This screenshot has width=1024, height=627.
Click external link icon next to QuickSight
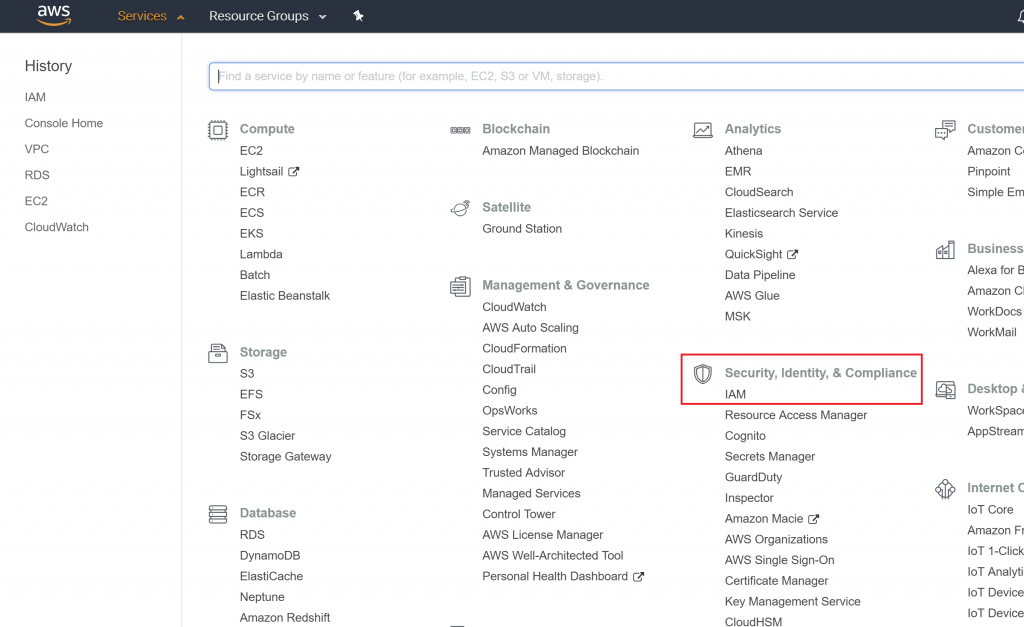click(792, 254)
